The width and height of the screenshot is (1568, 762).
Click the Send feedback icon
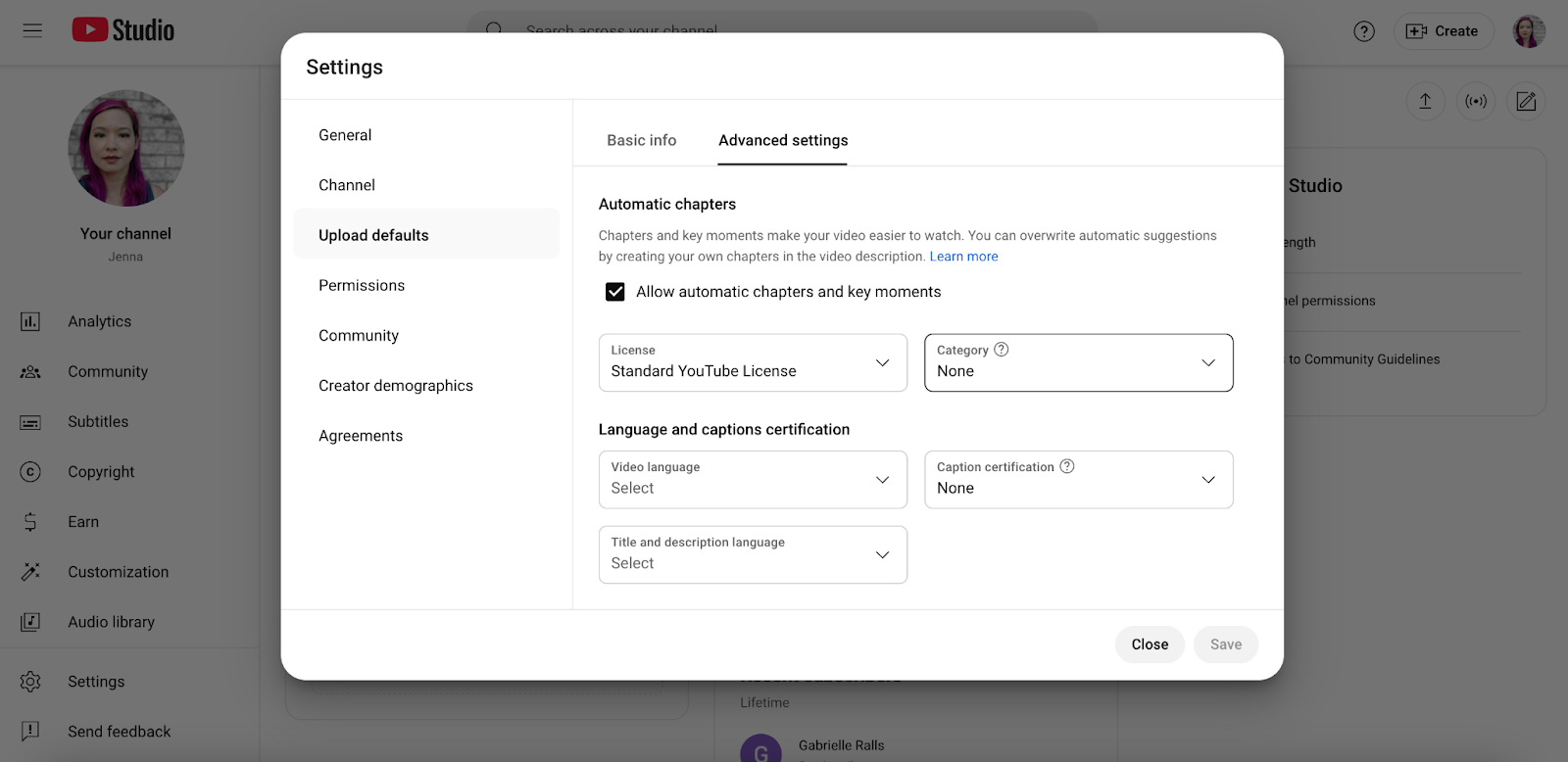[x=30, y=732]
